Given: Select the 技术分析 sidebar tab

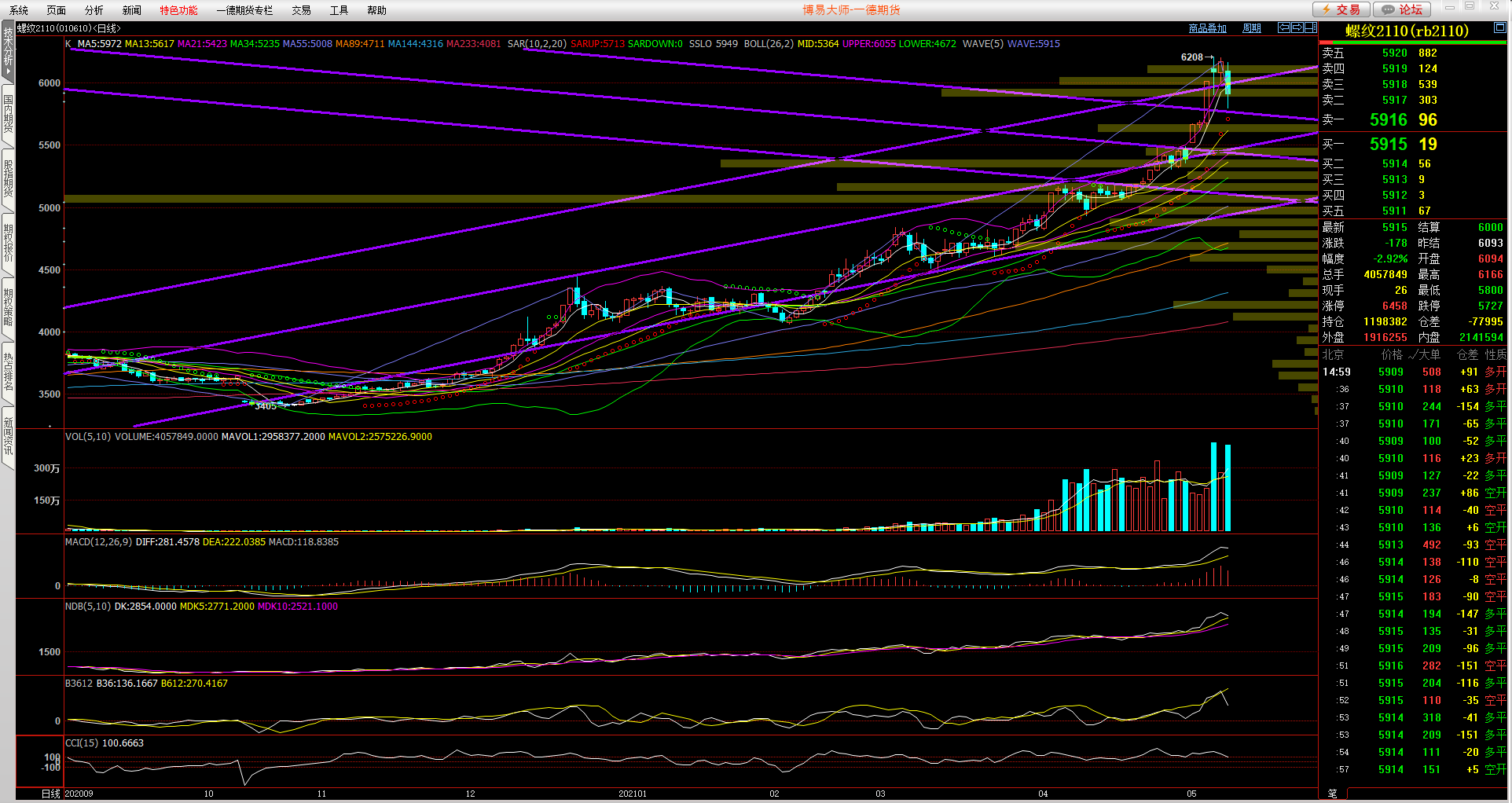Looking at the screenshot, I should (x=8, y=53).
